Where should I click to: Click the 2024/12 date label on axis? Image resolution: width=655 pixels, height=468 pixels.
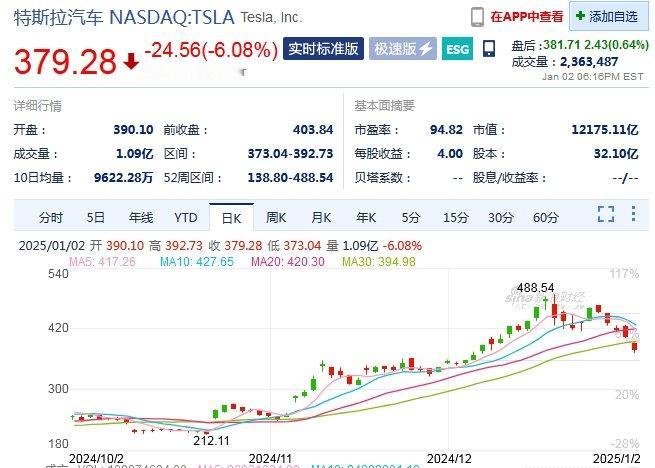point(449,458)
